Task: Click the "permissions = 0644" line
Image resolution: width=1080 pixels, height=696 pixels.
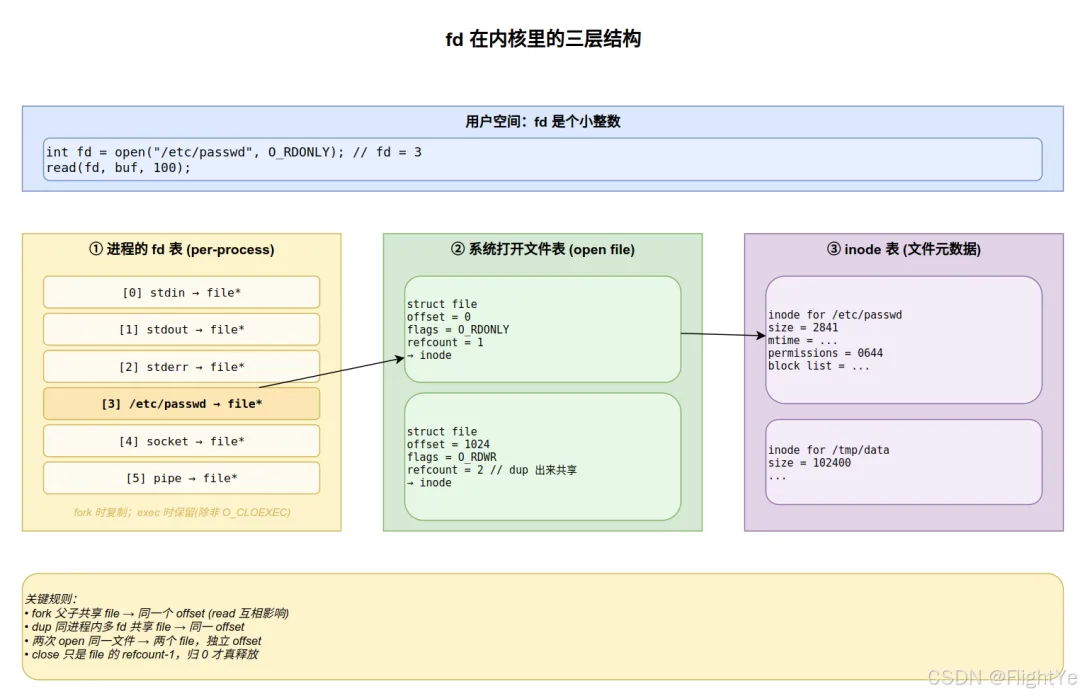Action: 826,353
